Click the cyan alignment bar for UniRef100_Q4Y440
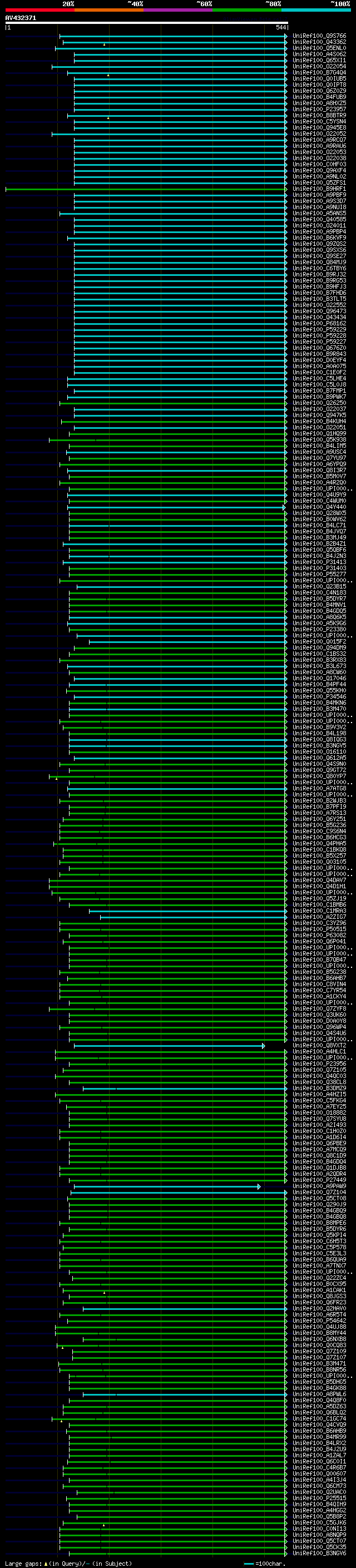Viewport: 356px width, 1568px height. point(176,507)
